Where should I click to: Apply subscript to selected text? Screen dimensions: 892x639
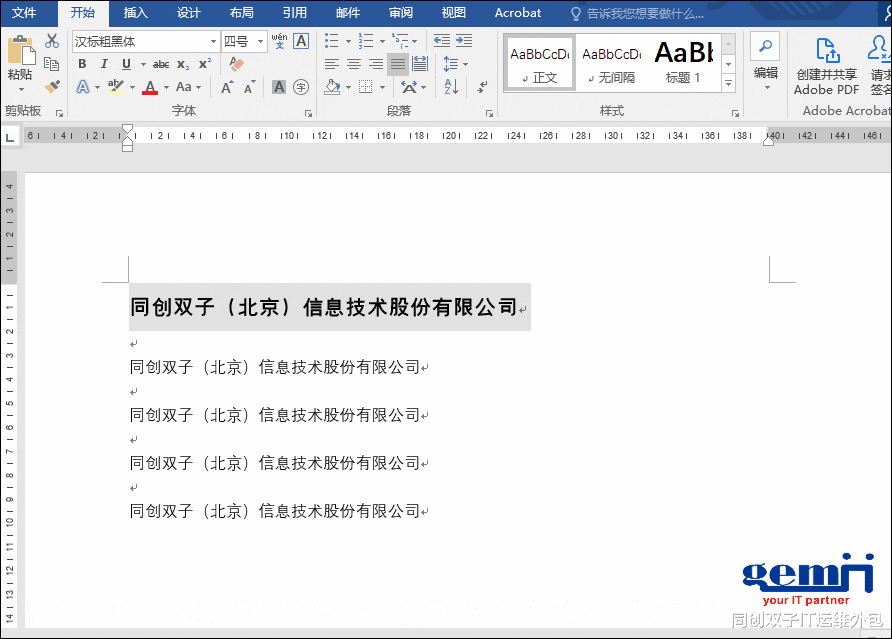point(183,65)
